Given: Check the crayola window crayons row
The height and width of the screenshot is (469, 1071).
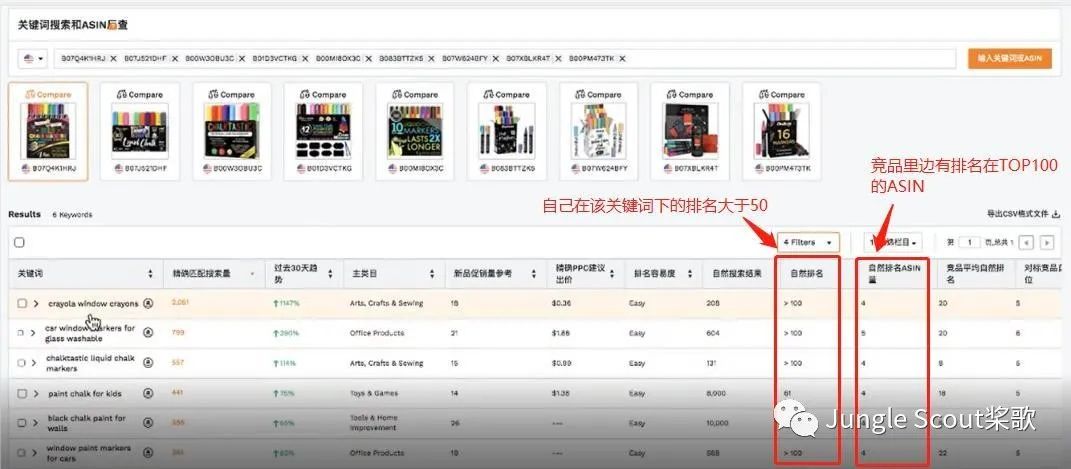Looking at the screenshot, I should (x=22, y=303).
